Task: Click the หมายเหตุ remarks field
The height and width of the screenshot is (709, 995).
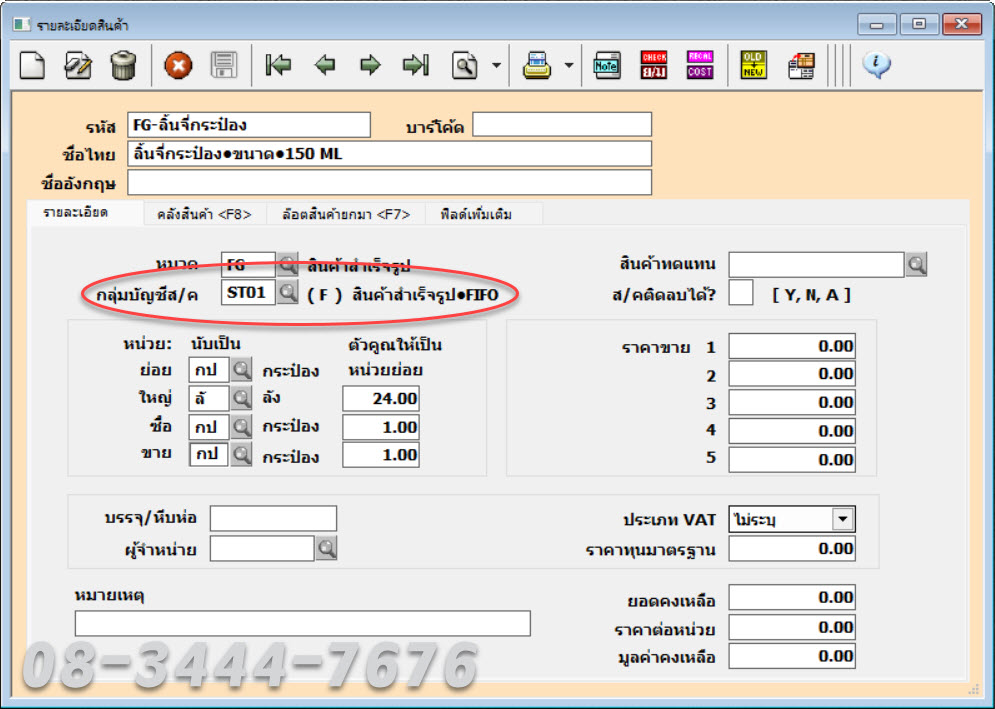Action: tap(303, 623)
